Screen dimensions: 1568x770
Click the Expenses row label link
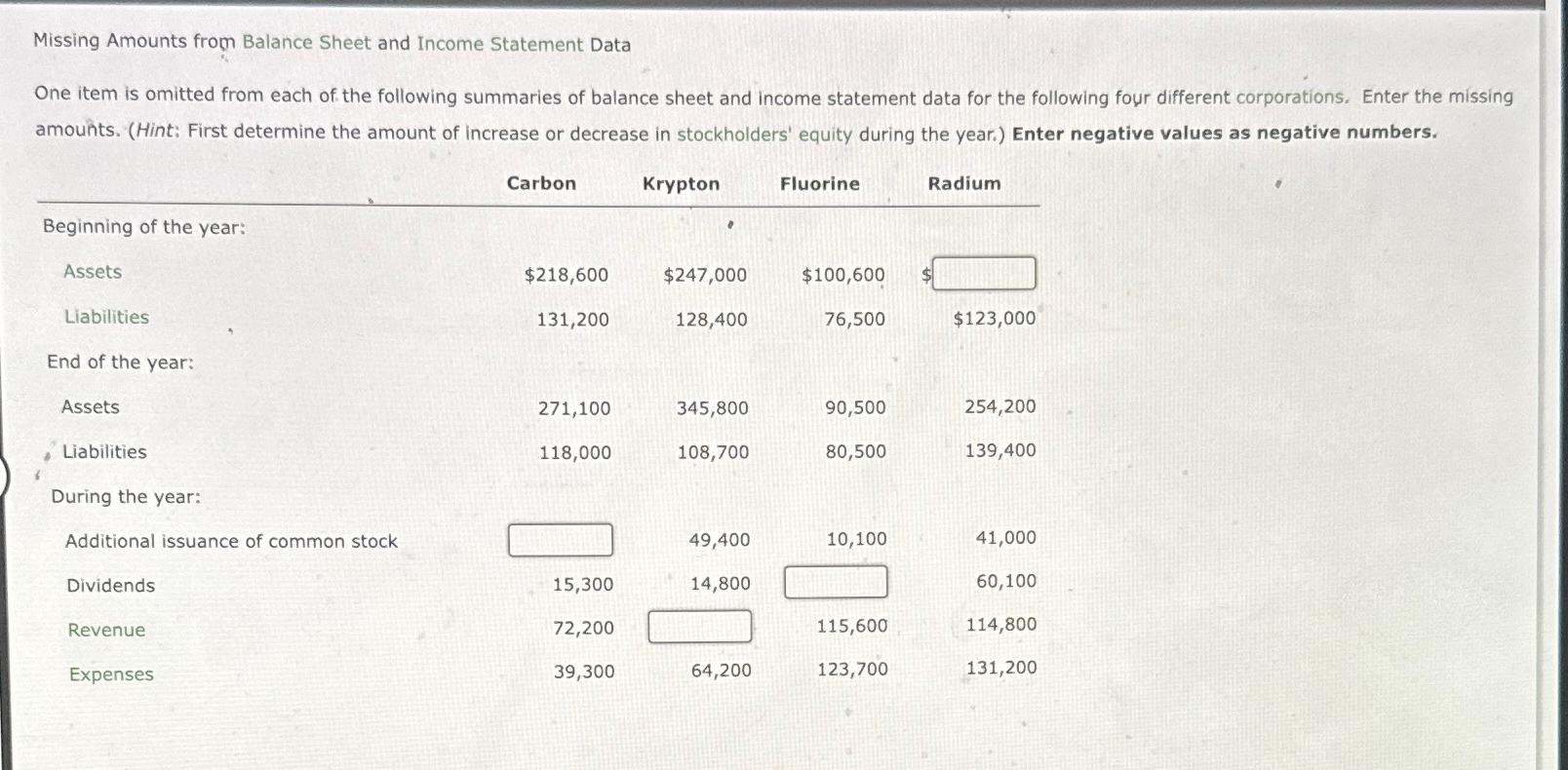[x=110, y=674]
